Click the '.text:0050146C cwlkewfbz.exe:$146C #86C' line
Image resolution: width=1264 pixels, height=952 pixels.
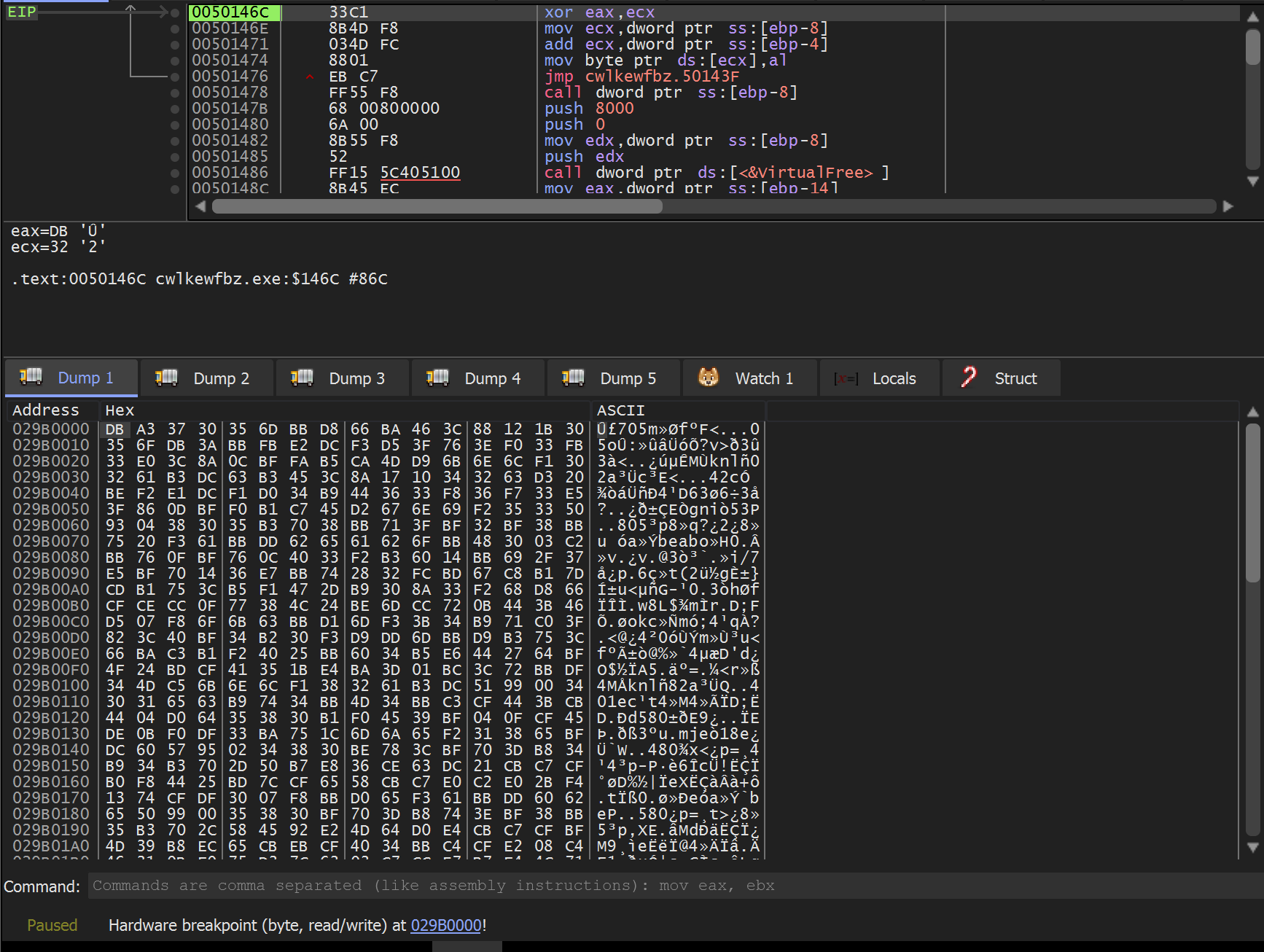(x=199, y=279)
